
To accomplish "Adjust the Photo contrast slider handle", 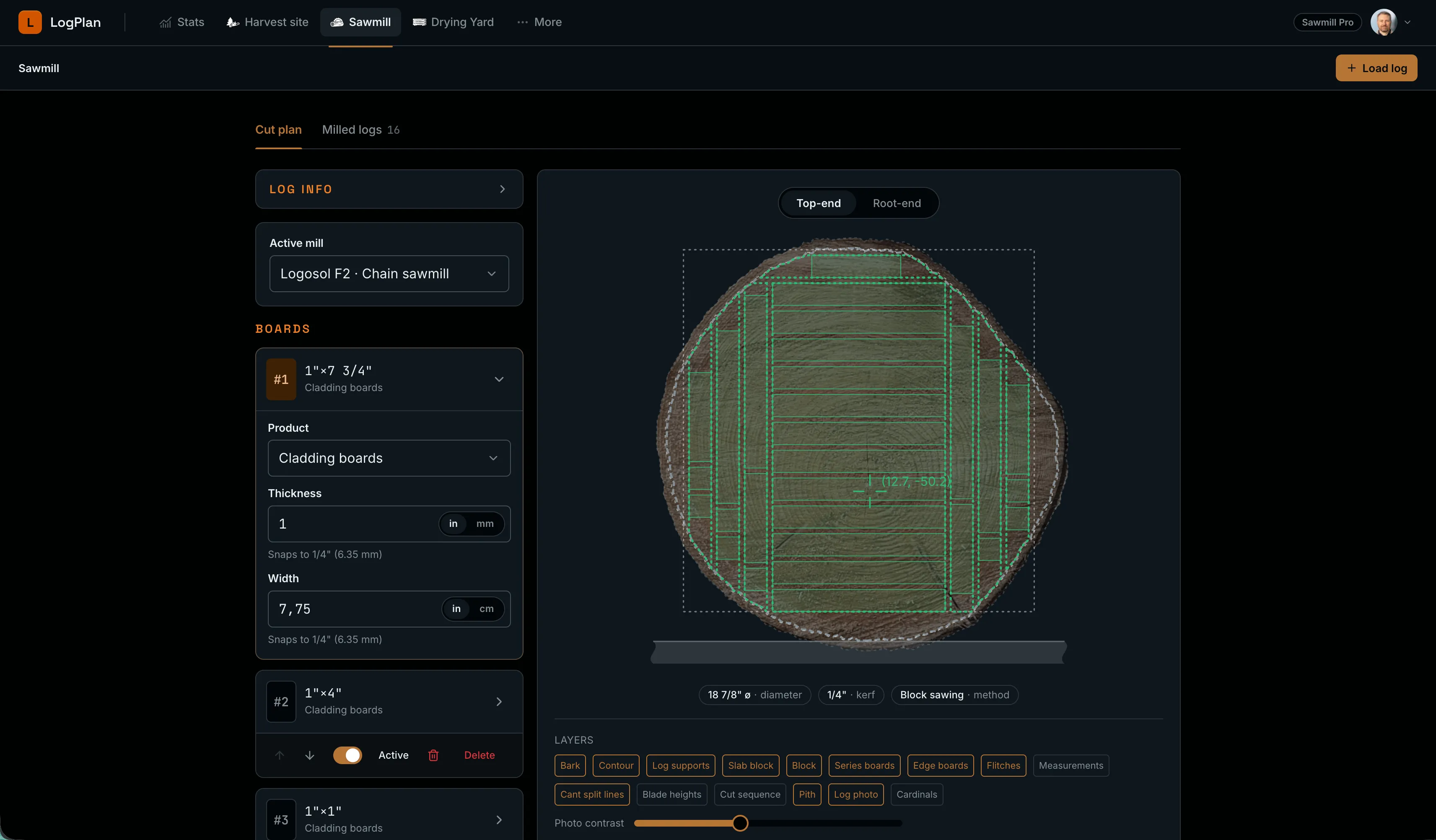I will click(740, 823).
